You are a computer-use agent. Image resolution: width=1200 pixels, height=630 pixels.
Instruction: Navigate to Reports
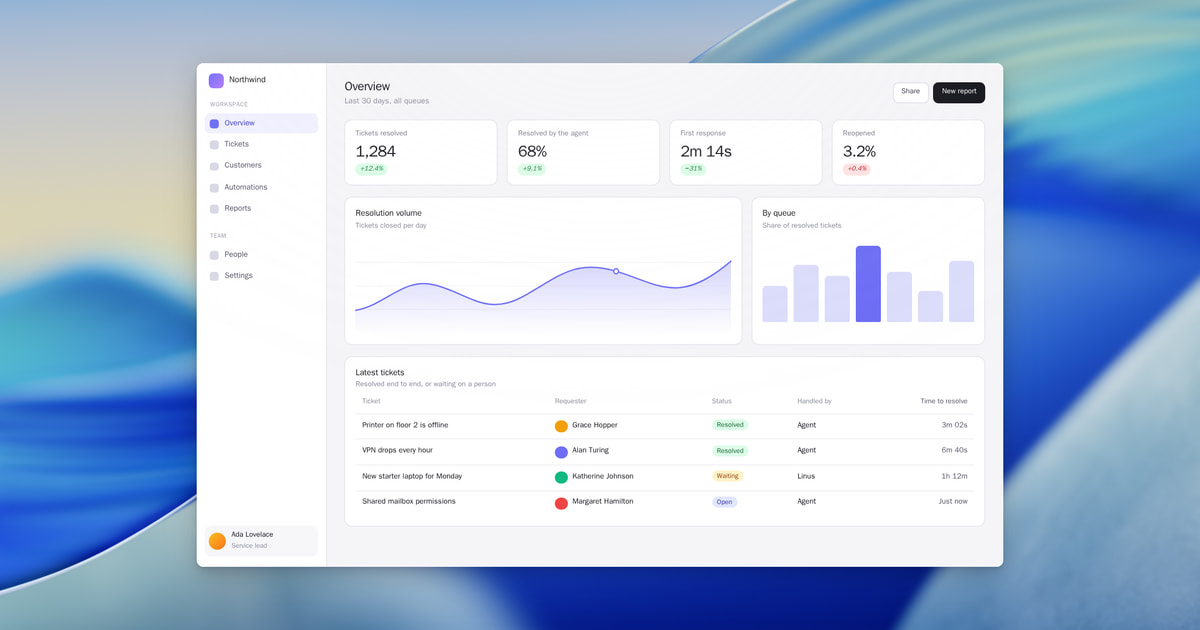[x=261, y=208]
